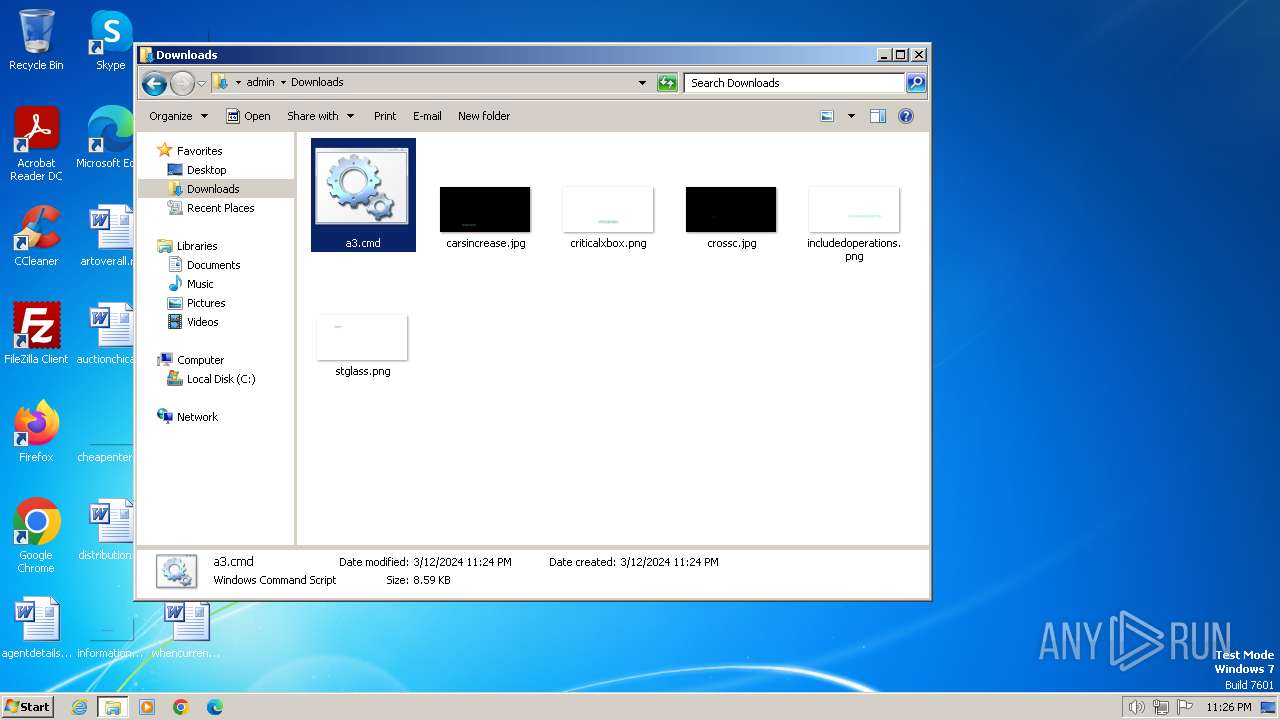Click the agentdetails Word document icon
Image resolution: width=1280 pixels, height=720 pixels.
click(36, 628)
